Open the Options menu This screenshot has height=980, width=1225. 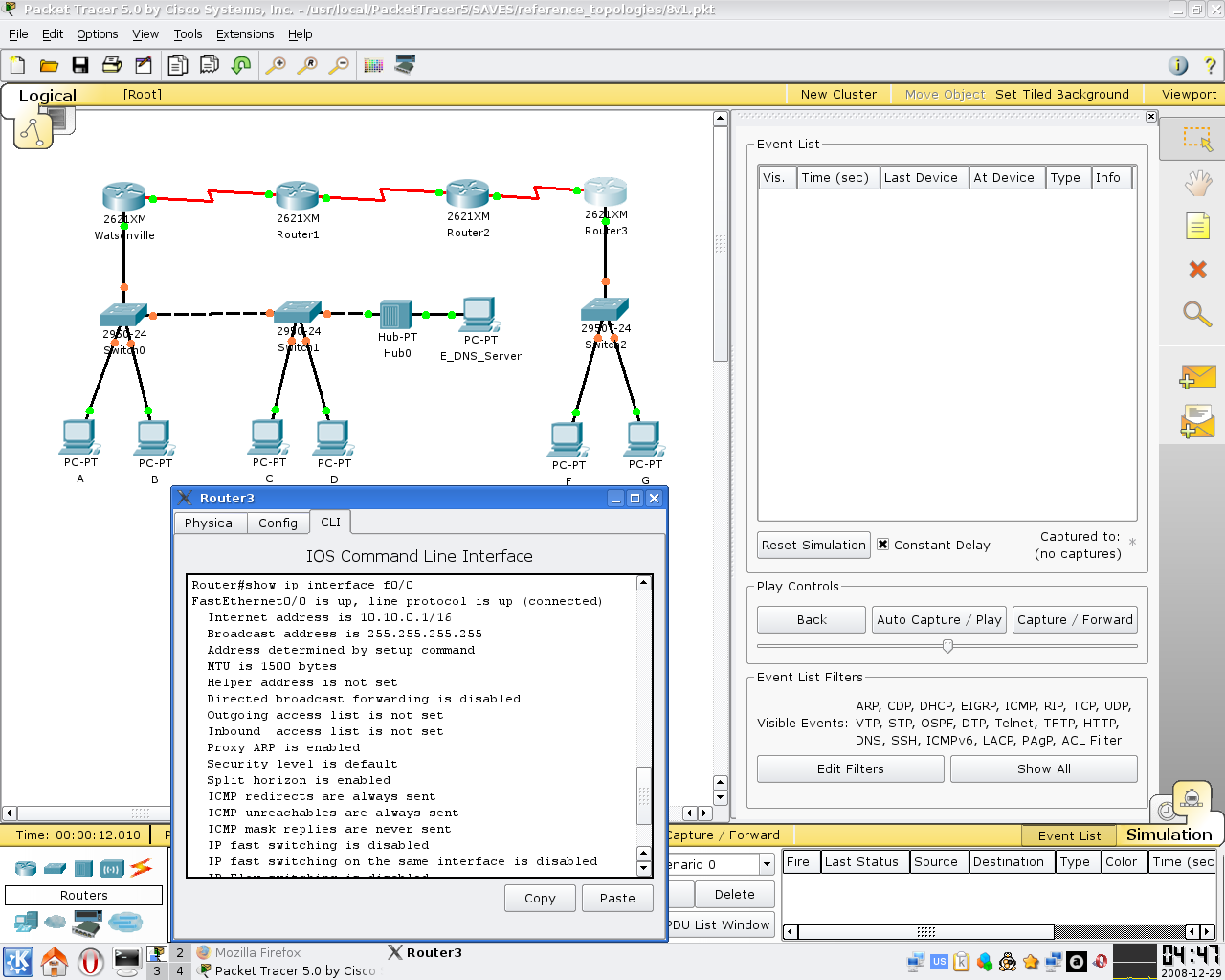pyautogui.click(x=98, y=33)
